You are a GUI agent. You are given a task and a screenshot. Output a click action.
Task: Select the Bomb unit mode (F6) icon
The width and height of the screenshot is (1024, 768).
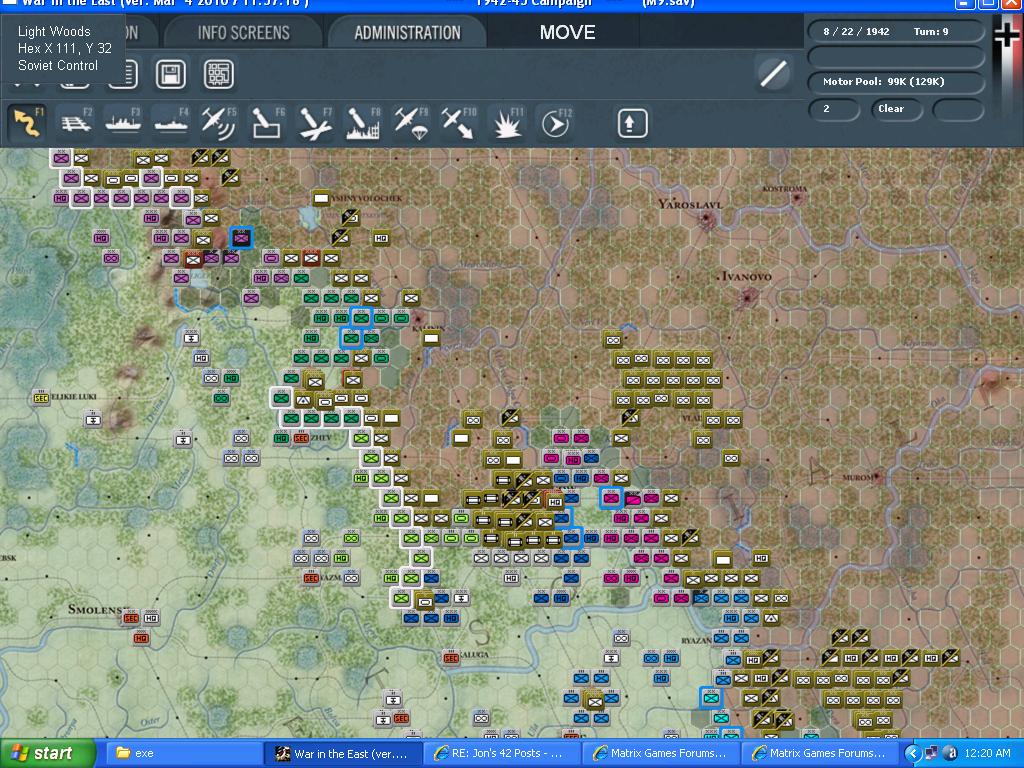266,123
